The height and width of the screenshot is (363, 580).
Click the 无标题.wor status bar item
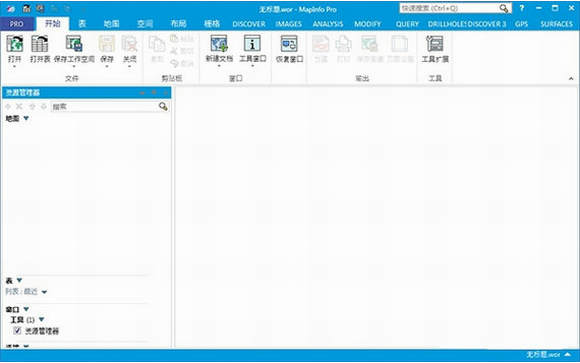[543, 355]
